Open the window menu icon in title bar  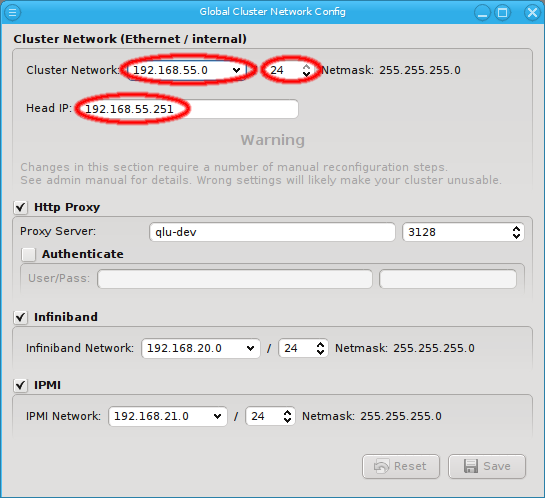click(x=13, y=13)
